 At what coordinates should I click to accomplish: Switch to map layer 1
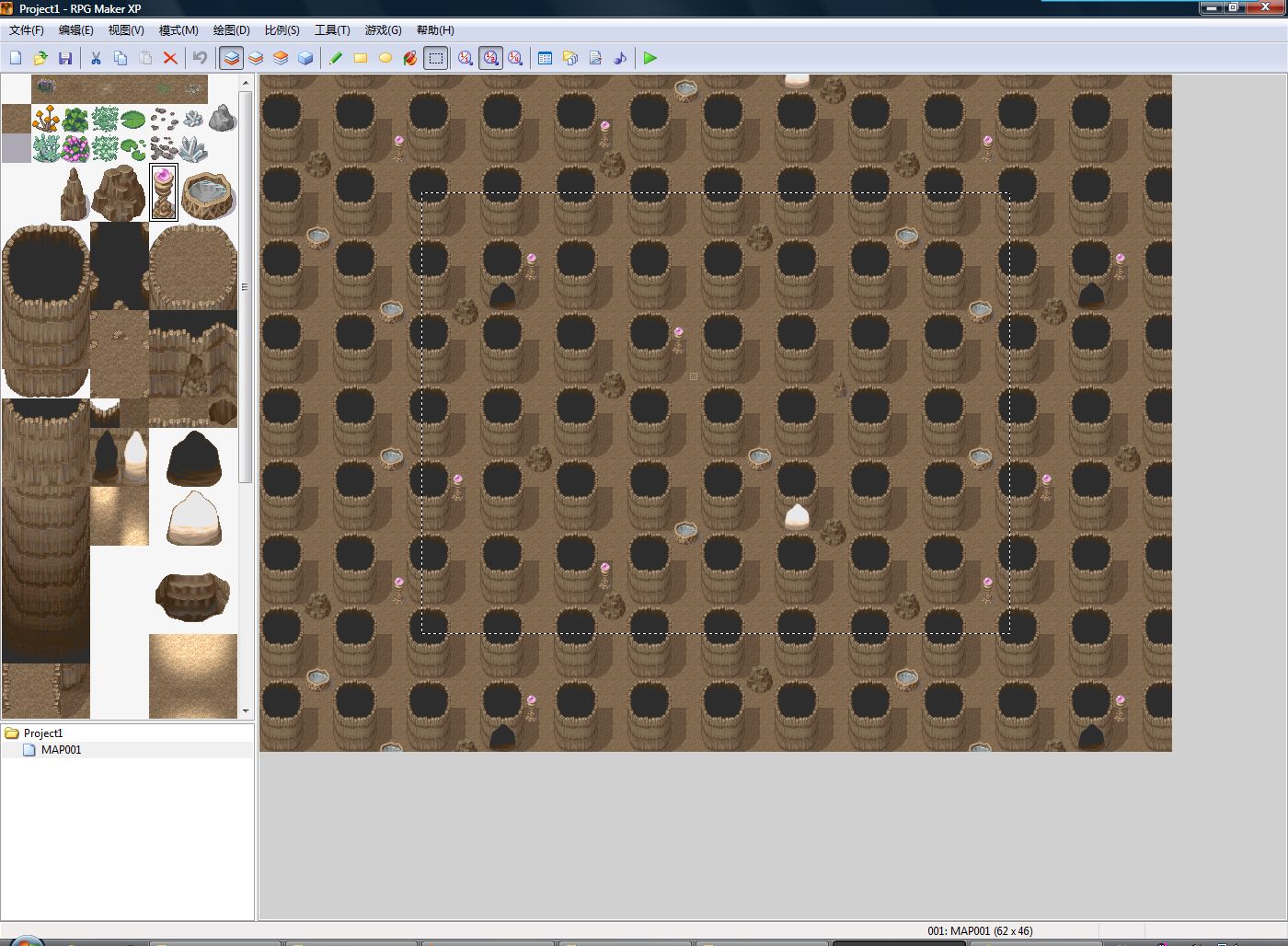tap(231, 58)
